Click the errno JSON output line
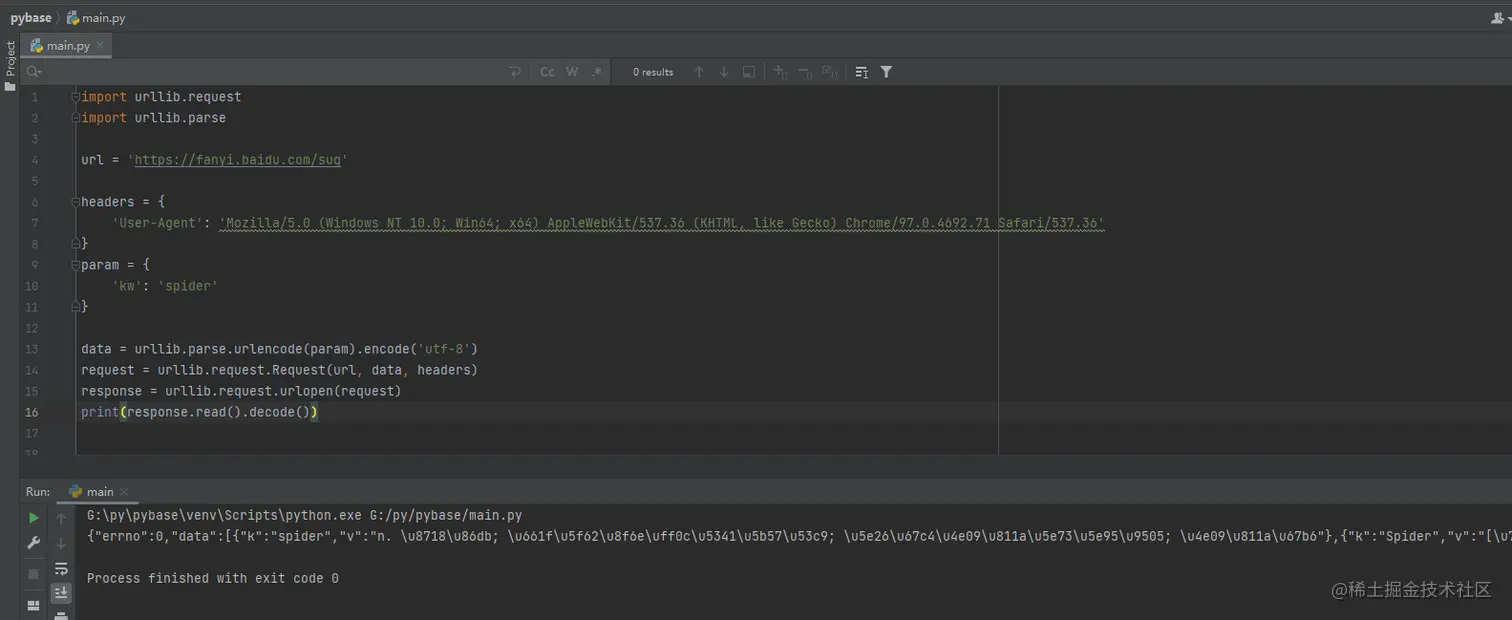This screenshot has width=1512, height=620. coord(799,537)
